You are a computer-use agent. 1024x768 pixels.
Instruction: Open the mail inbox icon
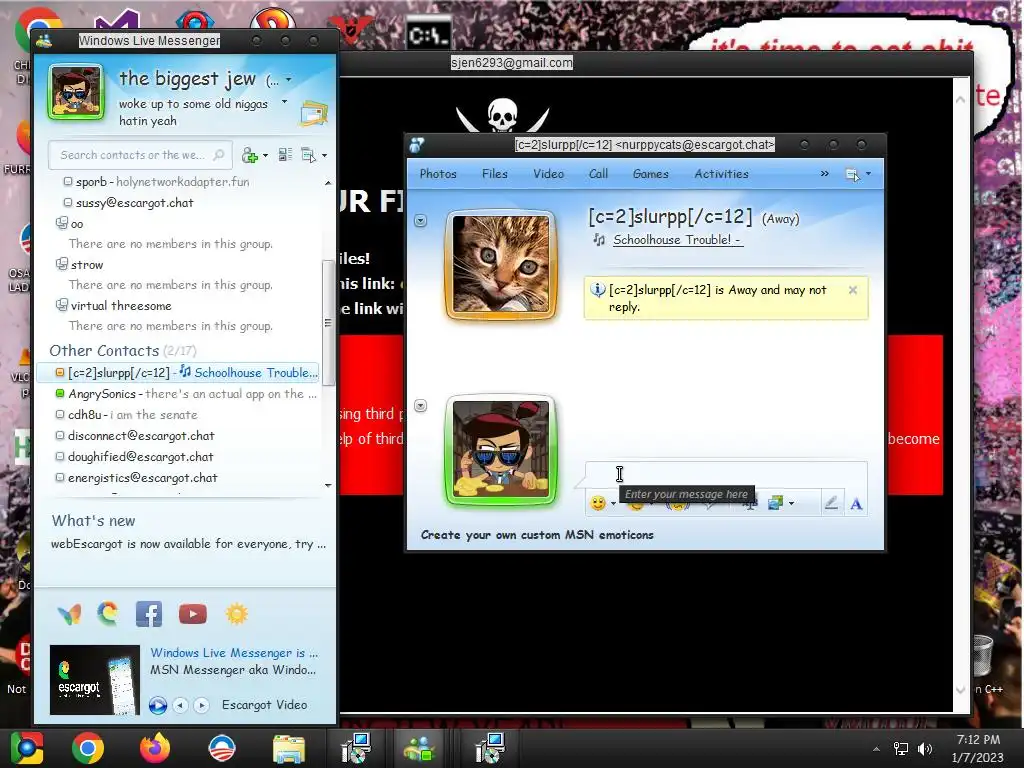click(314, 114)
